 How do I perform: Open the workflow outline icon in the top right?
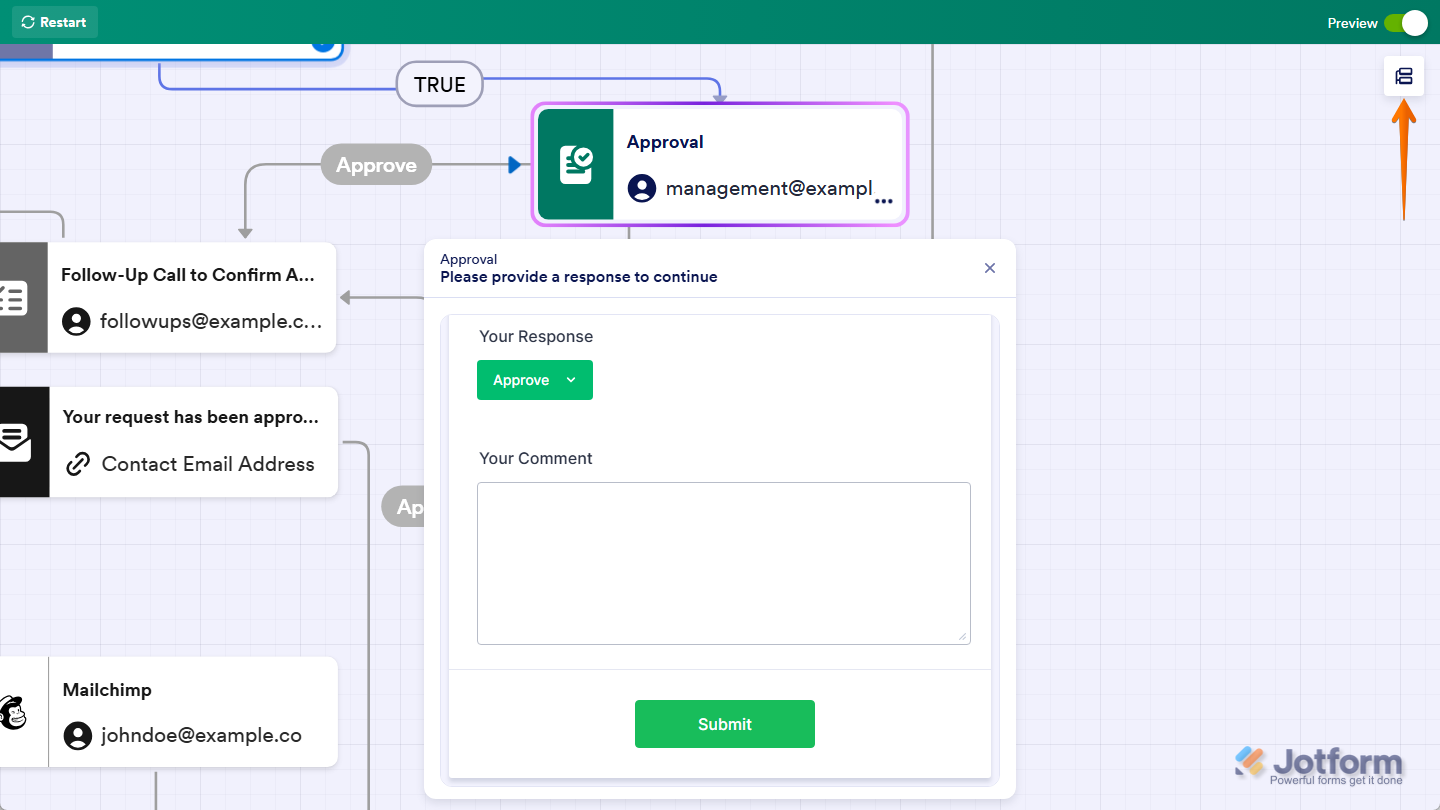pos(1404,76)
